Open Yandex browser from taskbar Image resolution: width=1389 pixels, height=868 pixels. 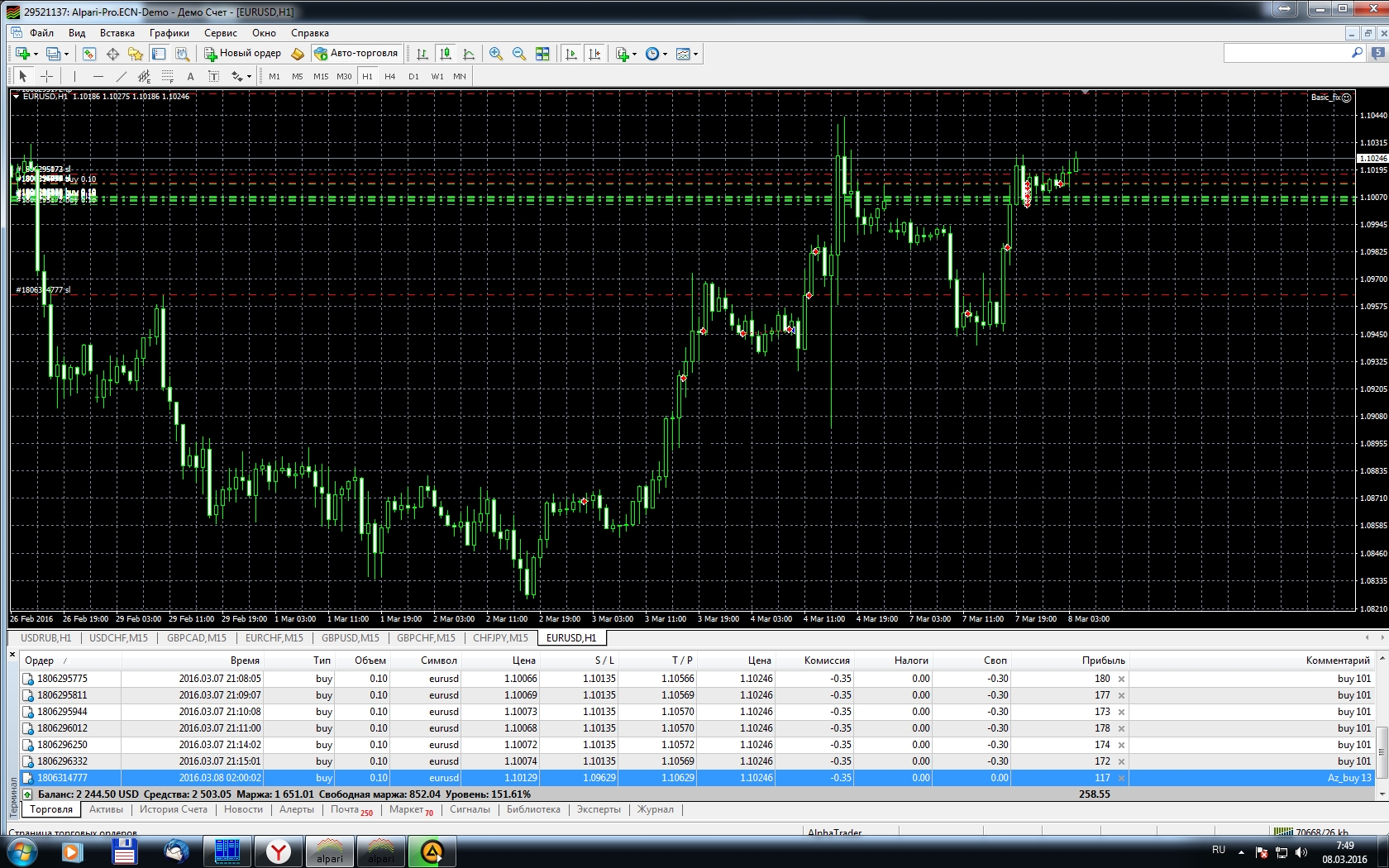(x=279, y=851)
